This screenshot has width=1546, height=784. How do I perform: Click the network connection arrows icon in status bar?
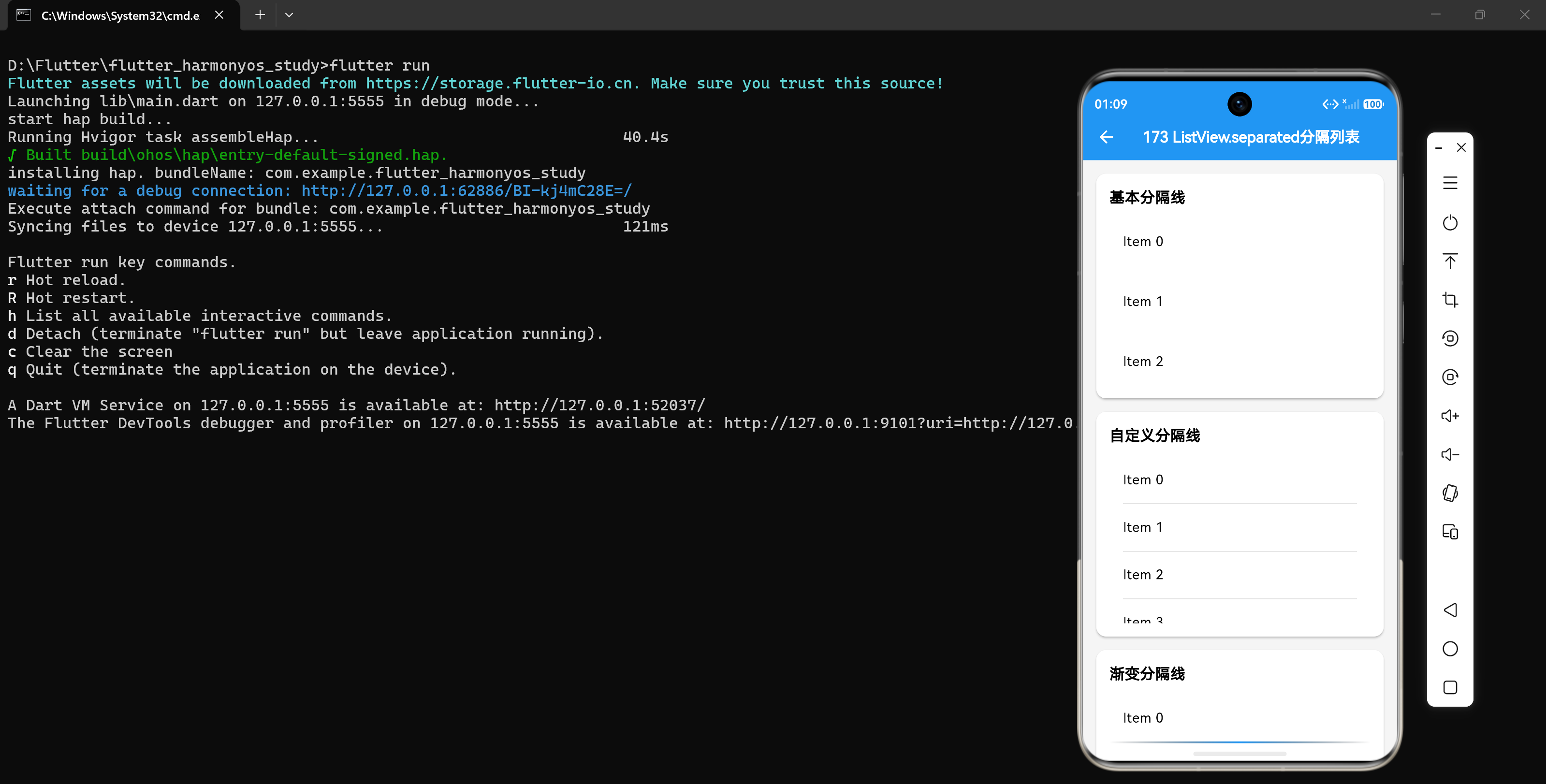click(x=1330, y=104)
